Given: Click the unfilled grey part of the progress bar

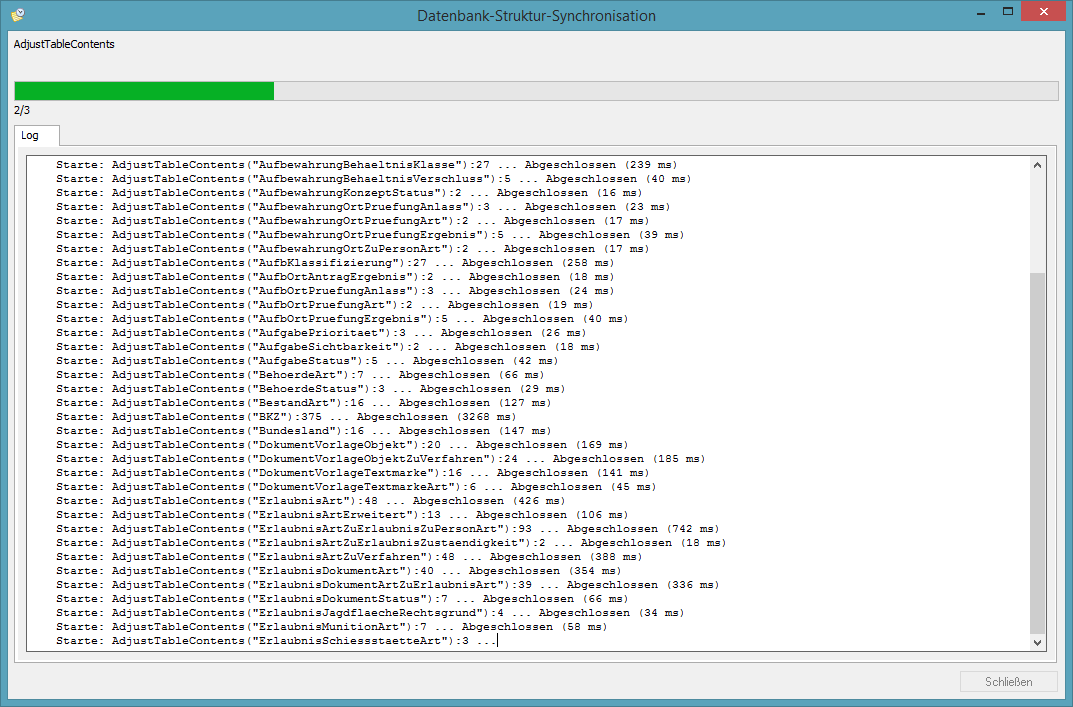Looking at the screenshot, I should pyautogui.click(x=665, y=91).
